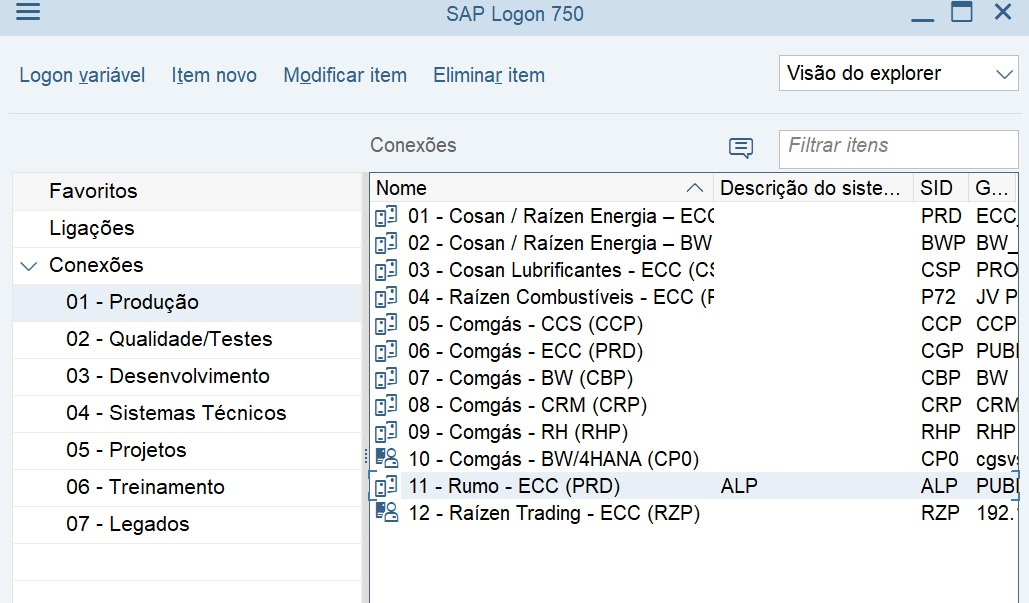1029x603 pixels.
Task: Click connection icon for 11 - Rumo ECC
Action: click(386, 486)
